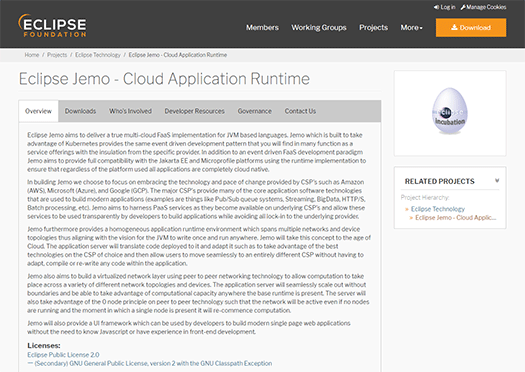The height and width of the screenshot is (372, 525).
Task: Click the Related Projects heading text
Action: click(439, 181)
